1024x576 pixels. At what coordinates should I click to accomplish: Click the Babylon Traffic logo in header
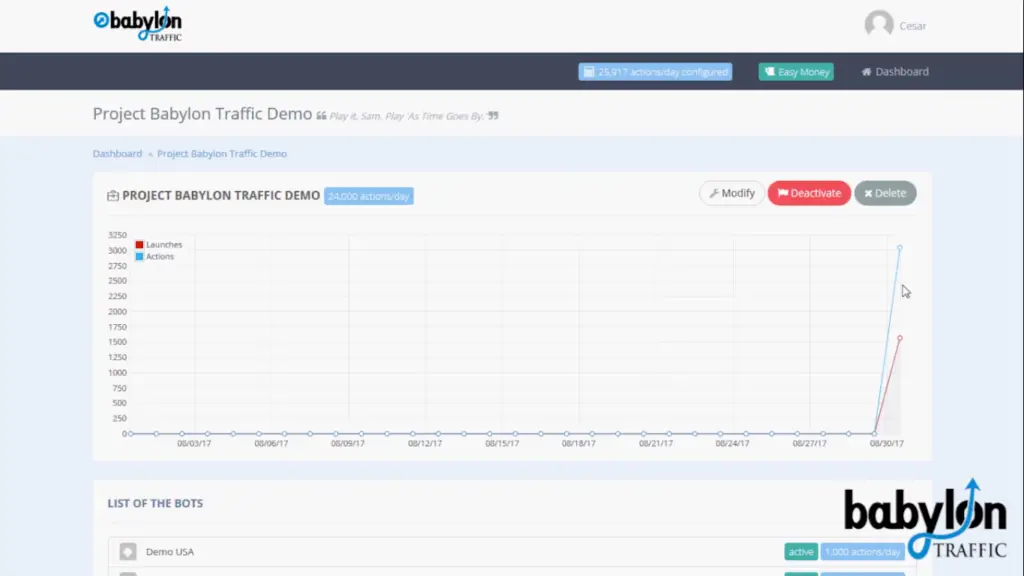point(138,24)
